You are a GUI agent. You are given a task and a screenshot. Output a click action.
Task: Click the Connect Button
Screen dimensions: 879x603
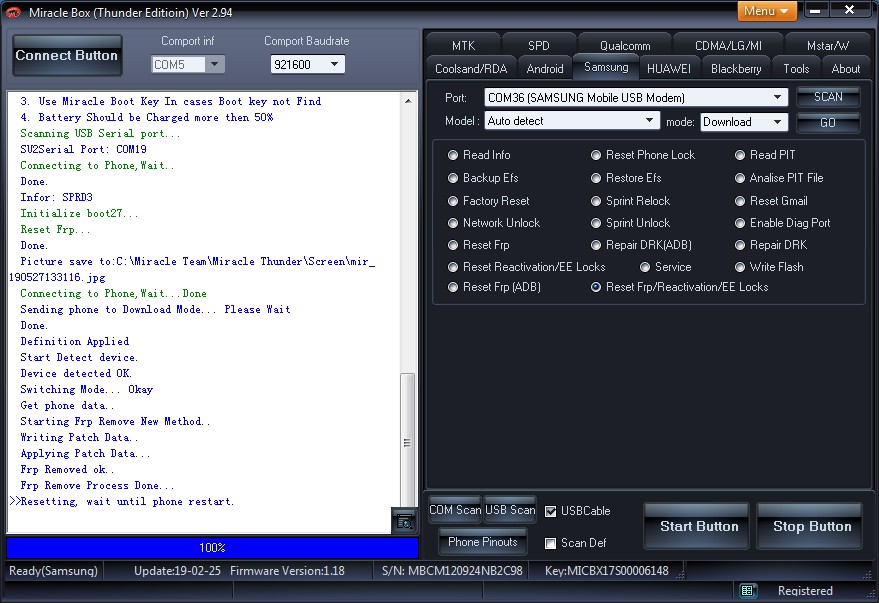[x=67, y=55]
